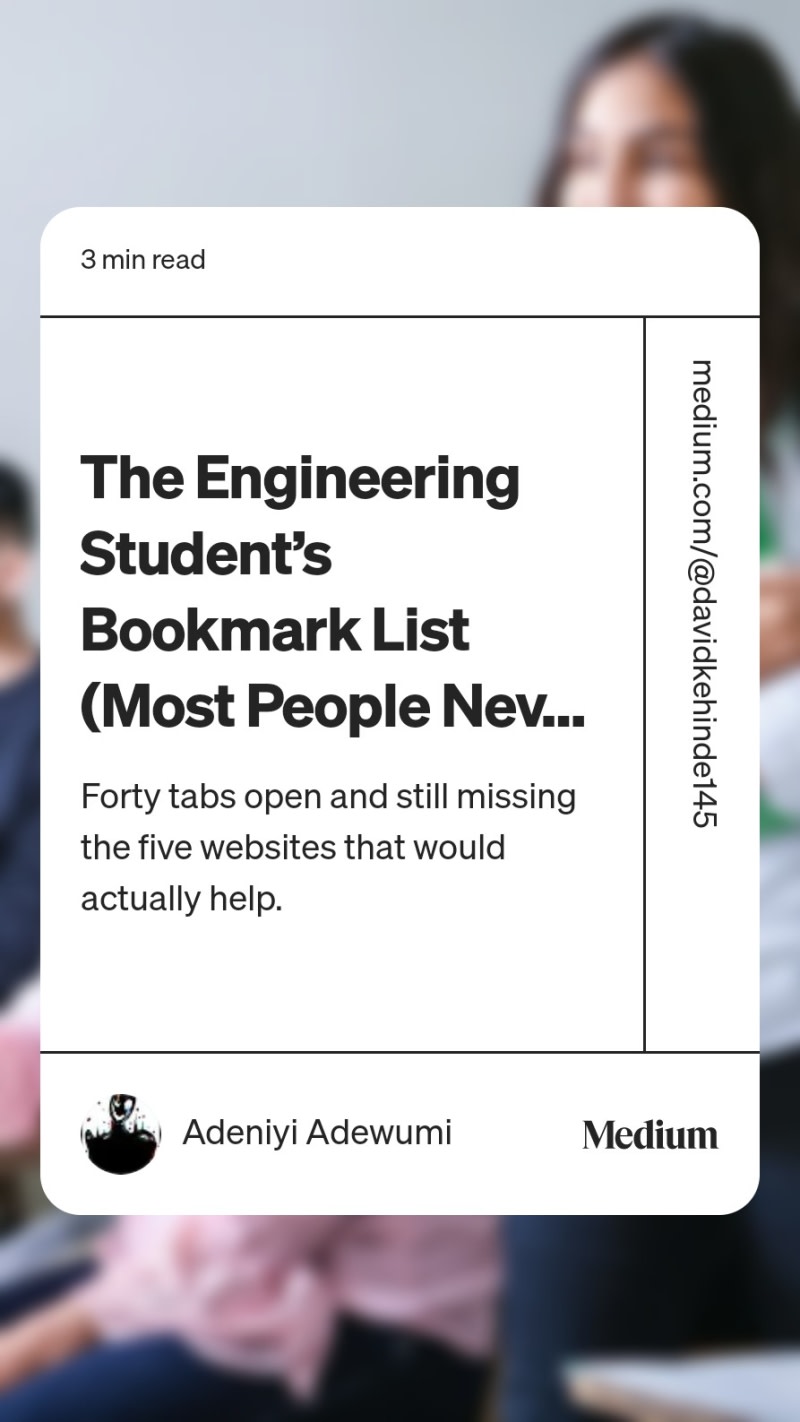Open Adeniyi Adewumi's author name
Image resolution: width=800 pixels, height=1422 pixels.
tap(317, 1133)
